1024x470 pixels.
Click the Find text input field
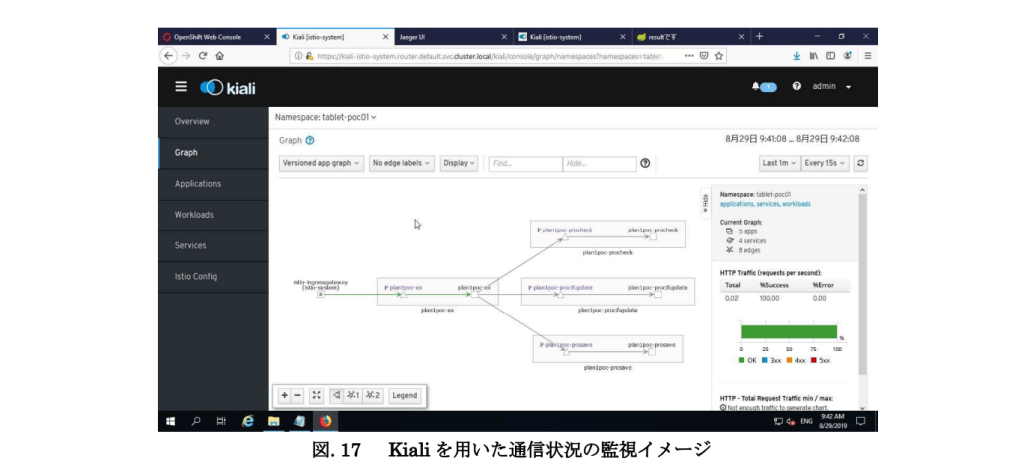[524, 164]
